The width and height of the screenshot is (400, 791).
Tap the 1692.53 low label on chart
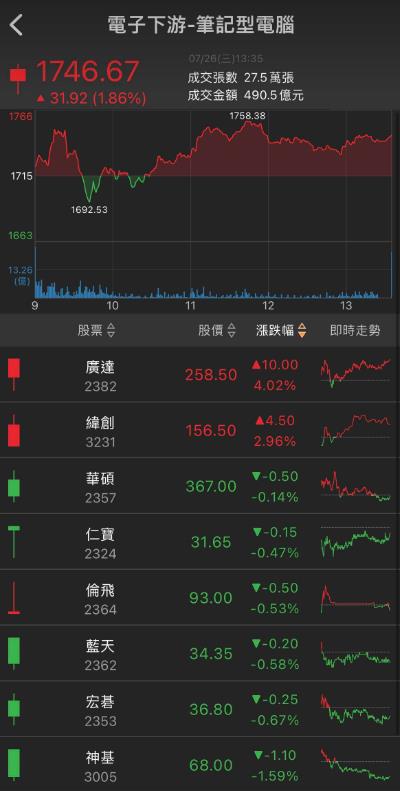tap(89, 209)
